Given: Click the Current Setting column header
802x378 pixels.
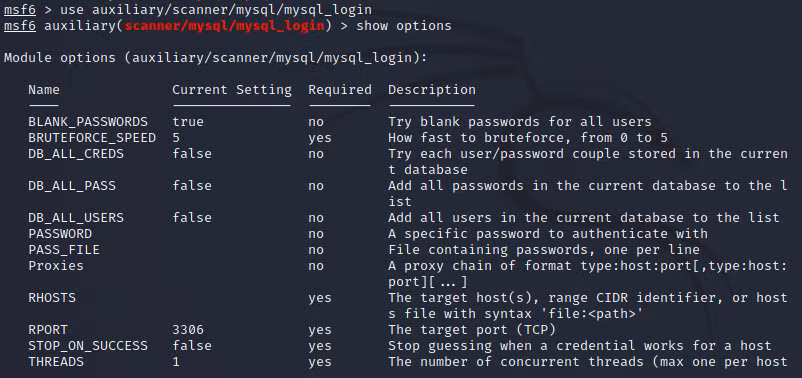Looking at the screenshot, I should click(x=232, y=90).
